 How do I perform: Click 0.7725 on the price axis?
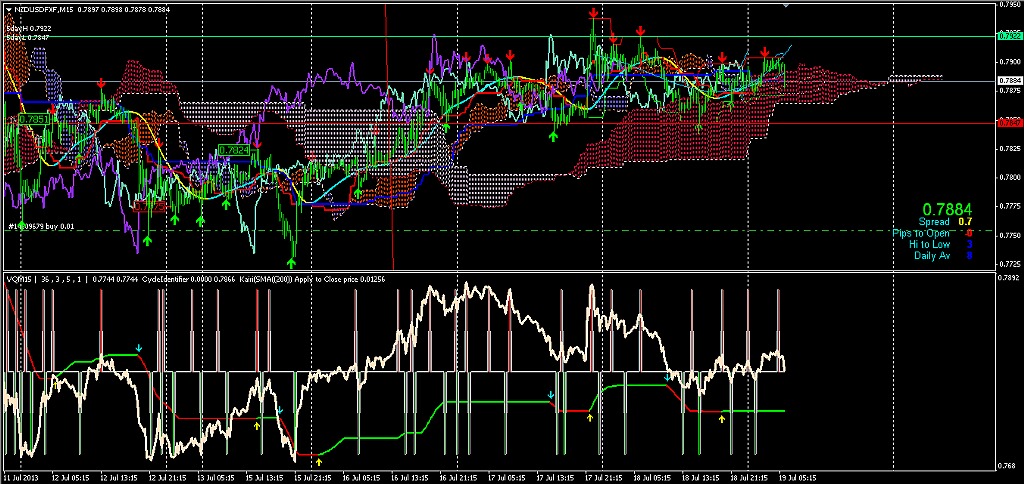coord(1008,264)
